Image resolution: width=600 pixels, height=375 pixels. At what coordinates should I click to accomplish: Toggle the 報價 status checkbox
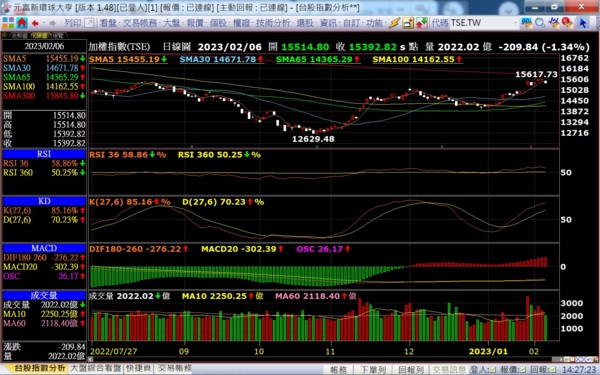tap(523, 370)
